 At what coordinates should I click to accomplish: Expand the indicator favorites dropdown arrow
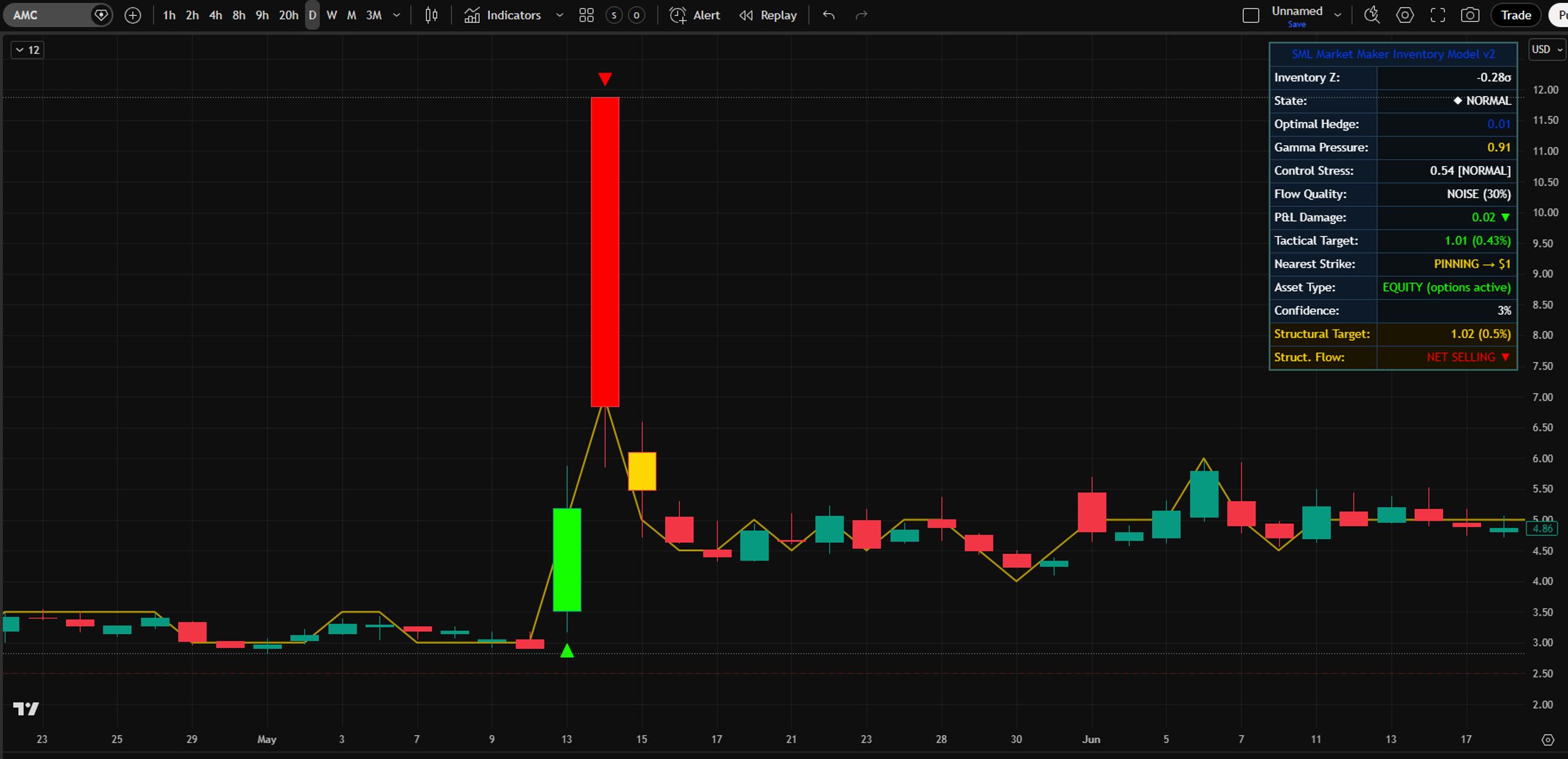(x=559, y=15)
